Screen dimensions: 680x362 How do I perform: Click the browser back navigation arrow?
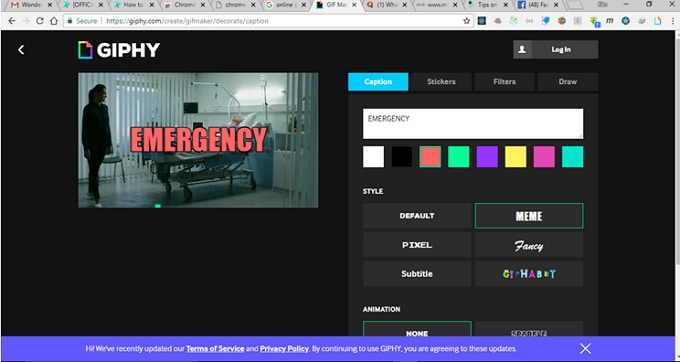tap(12, 21)
